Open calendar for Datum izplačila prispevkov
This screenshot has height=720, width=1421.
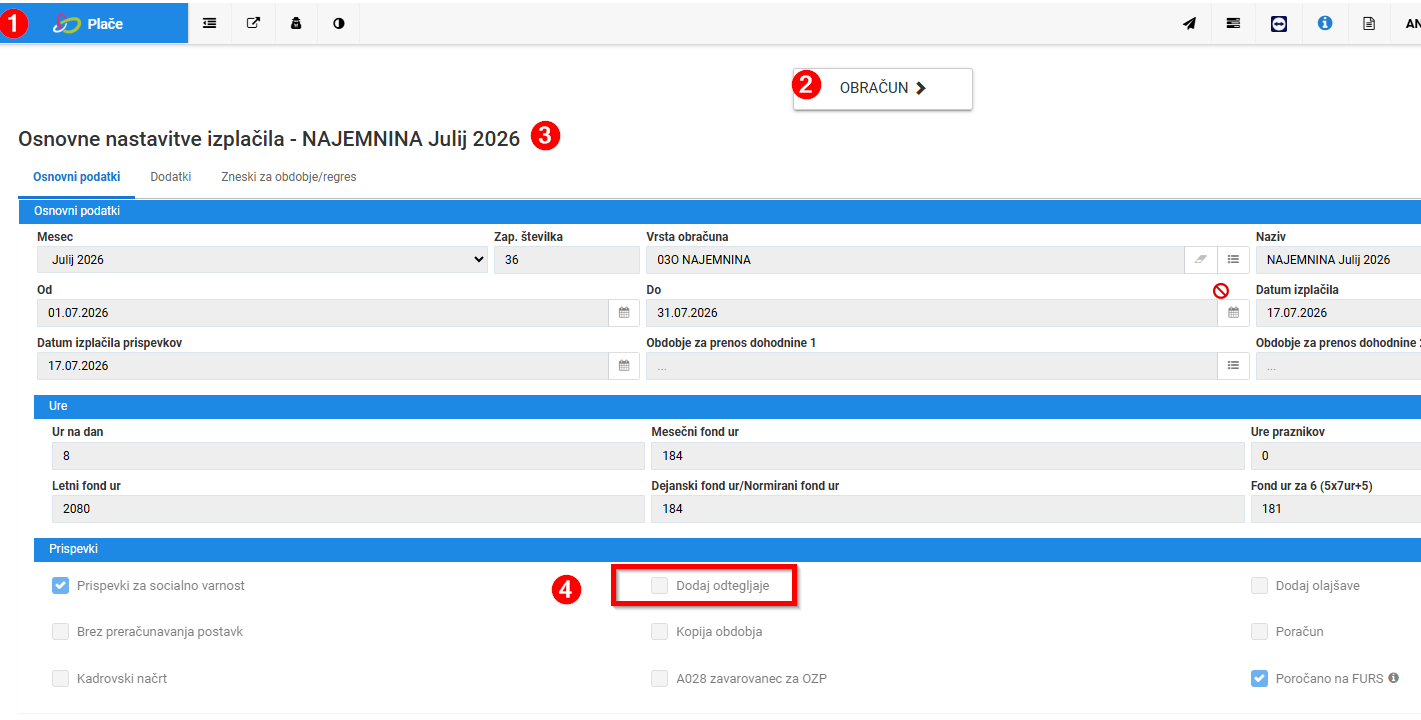624,366
